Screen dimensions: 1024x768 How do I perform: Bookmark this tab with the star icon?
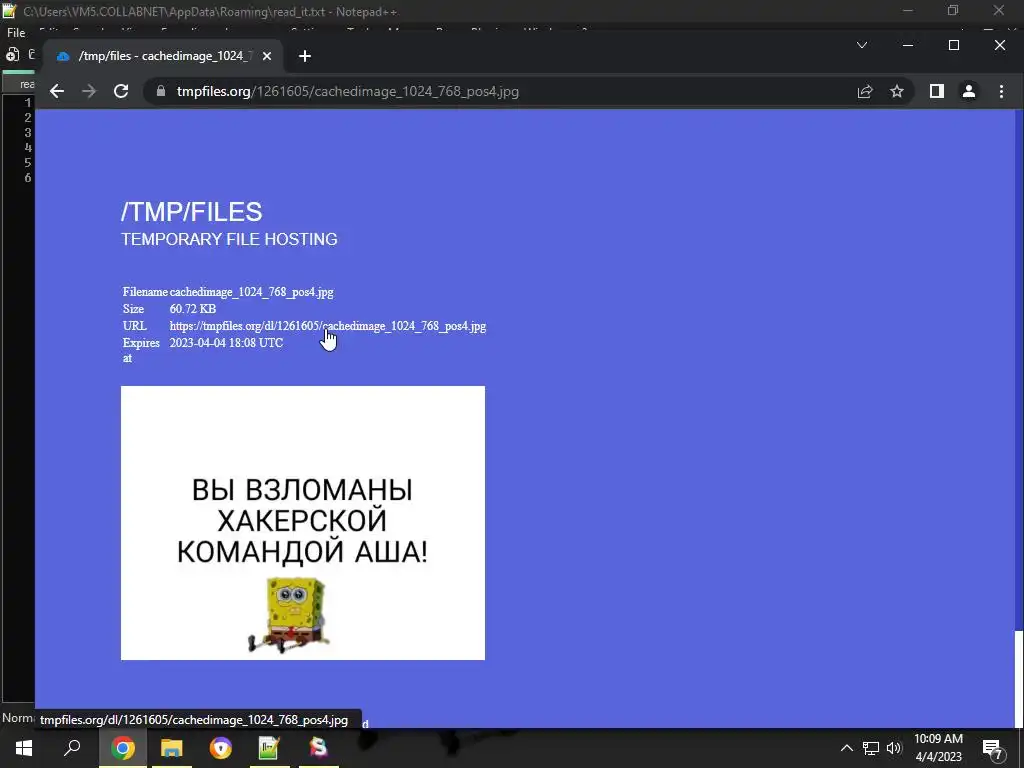(897, 91)
